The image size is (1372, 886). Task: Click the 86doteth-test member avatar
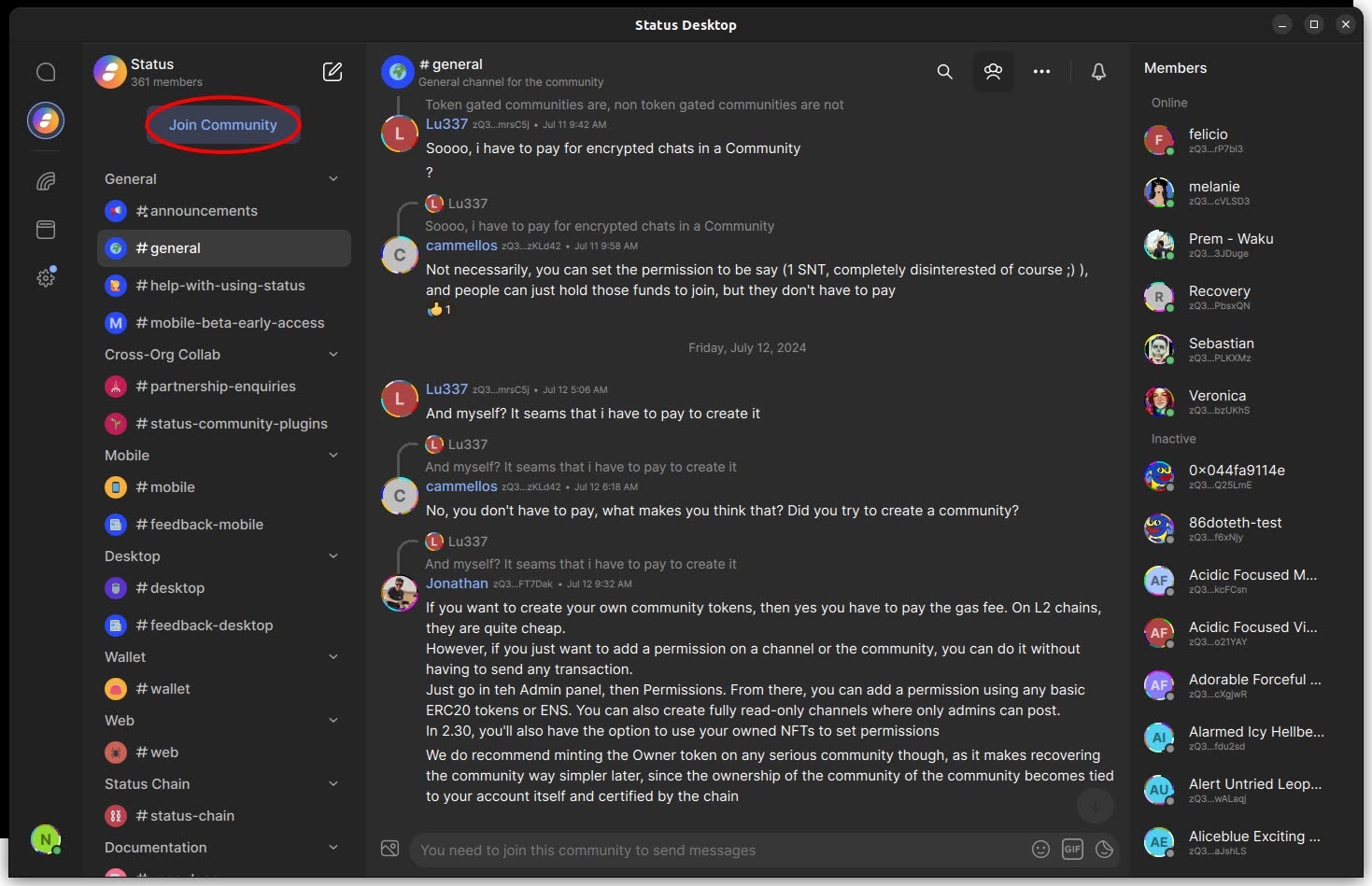(1159, 528)
